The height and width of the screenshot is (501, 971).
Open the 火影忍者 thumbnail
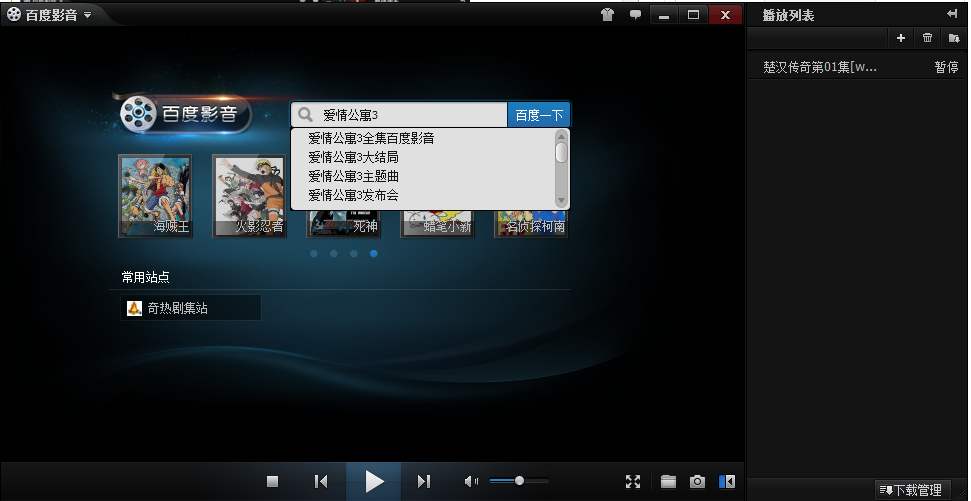click(249, 196)
